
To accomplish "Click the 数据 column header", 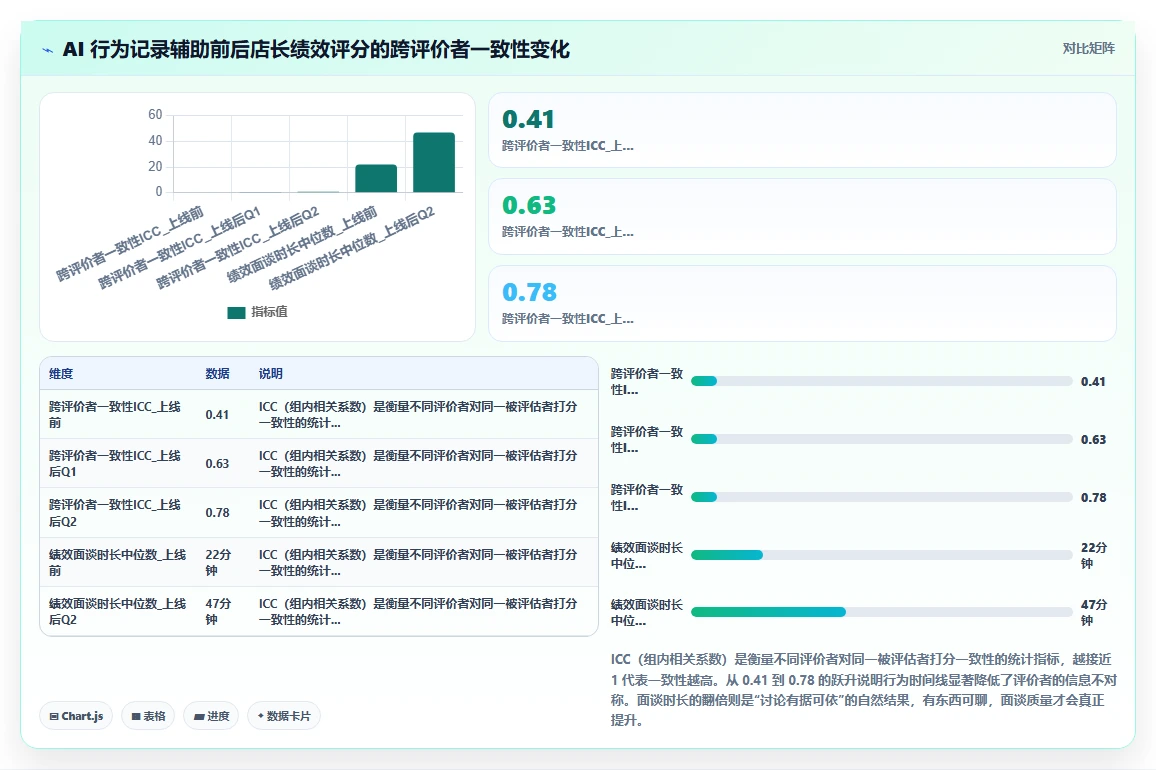I will click(217, 374).
